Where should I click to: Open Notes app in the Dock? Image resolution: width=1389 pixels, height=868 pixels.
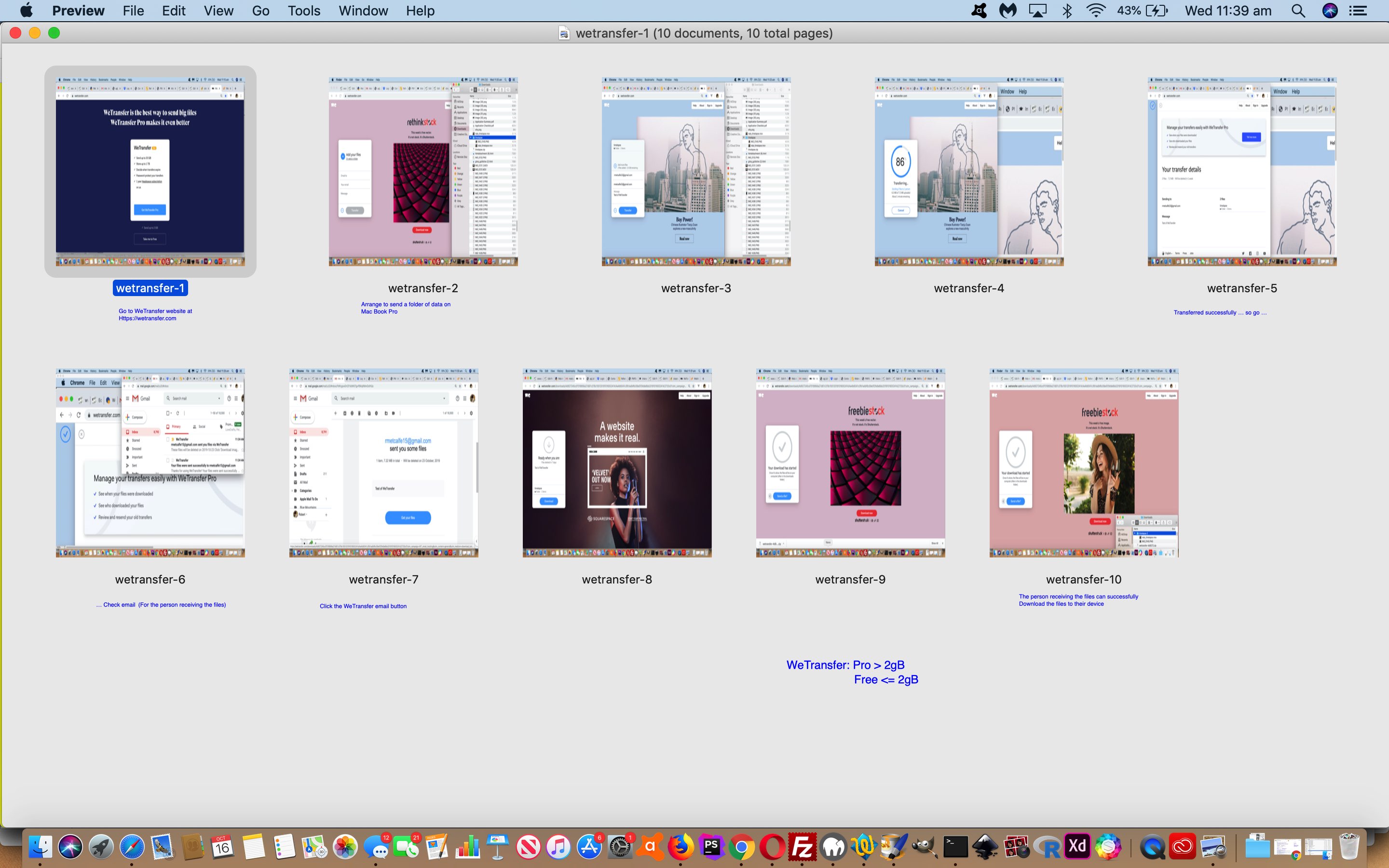coord(253,847)
